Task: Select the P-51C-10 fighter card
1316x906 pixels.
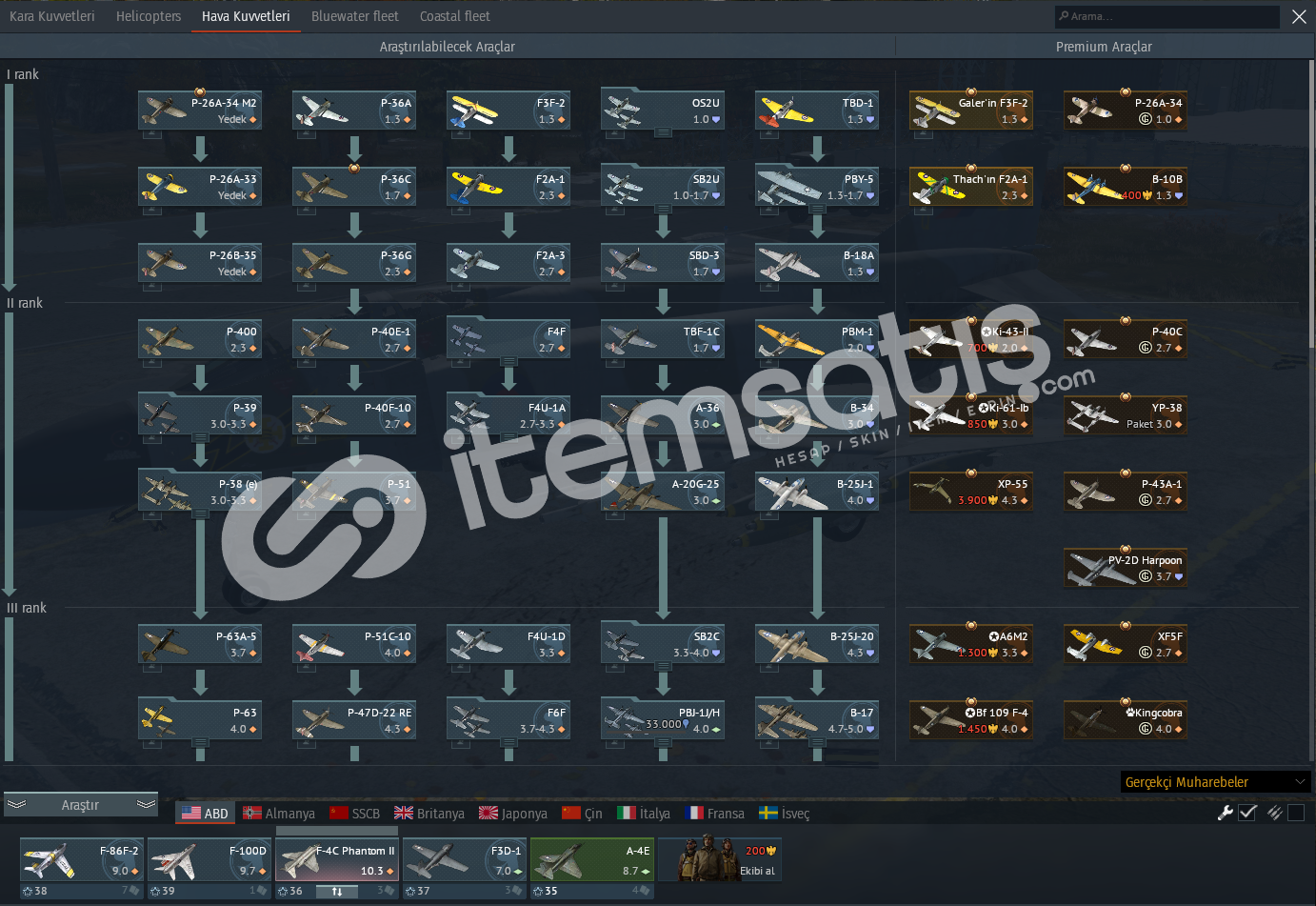Action: (354, 644)
